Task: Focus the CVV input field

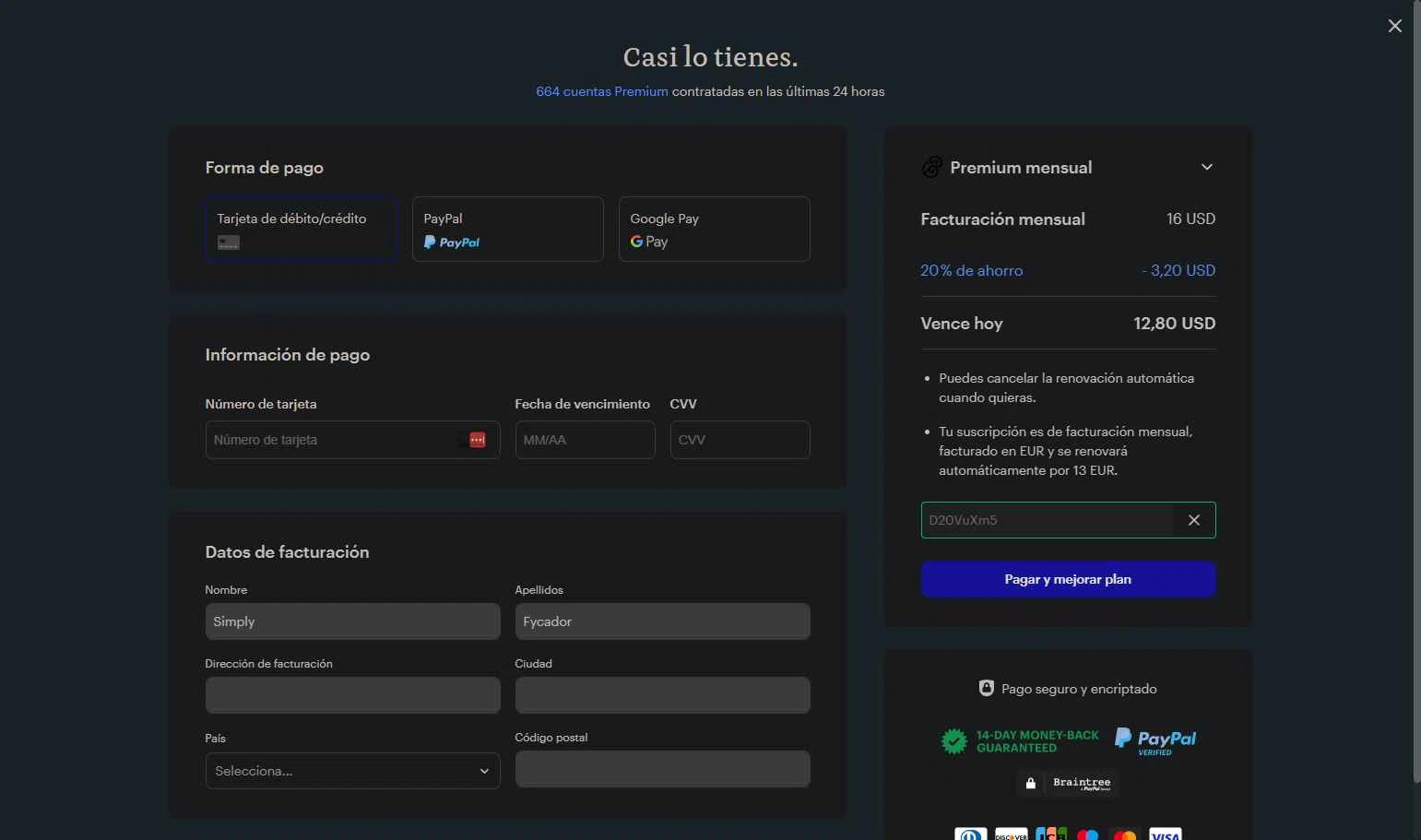Action: pos(740,440)
